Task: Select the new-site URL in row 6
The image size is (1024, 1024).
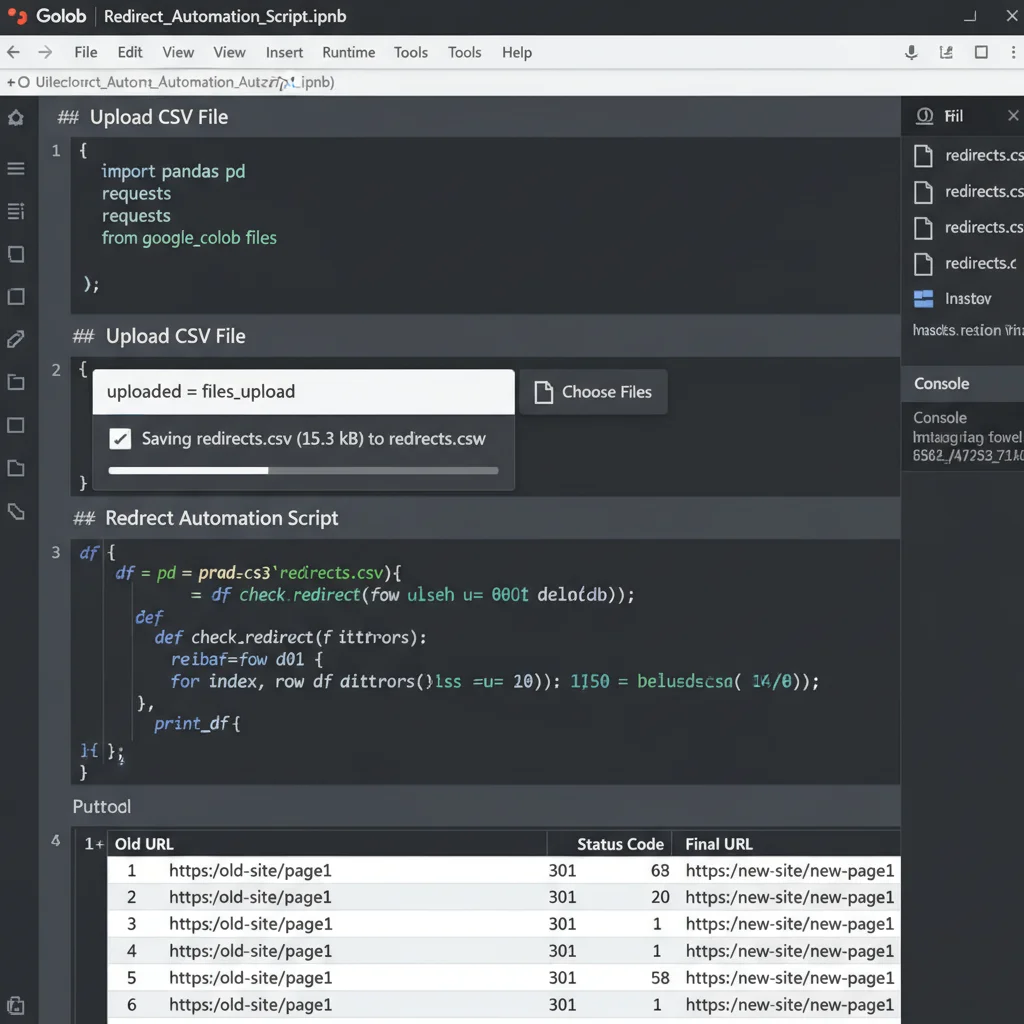Action: (x=790, y=1004)
